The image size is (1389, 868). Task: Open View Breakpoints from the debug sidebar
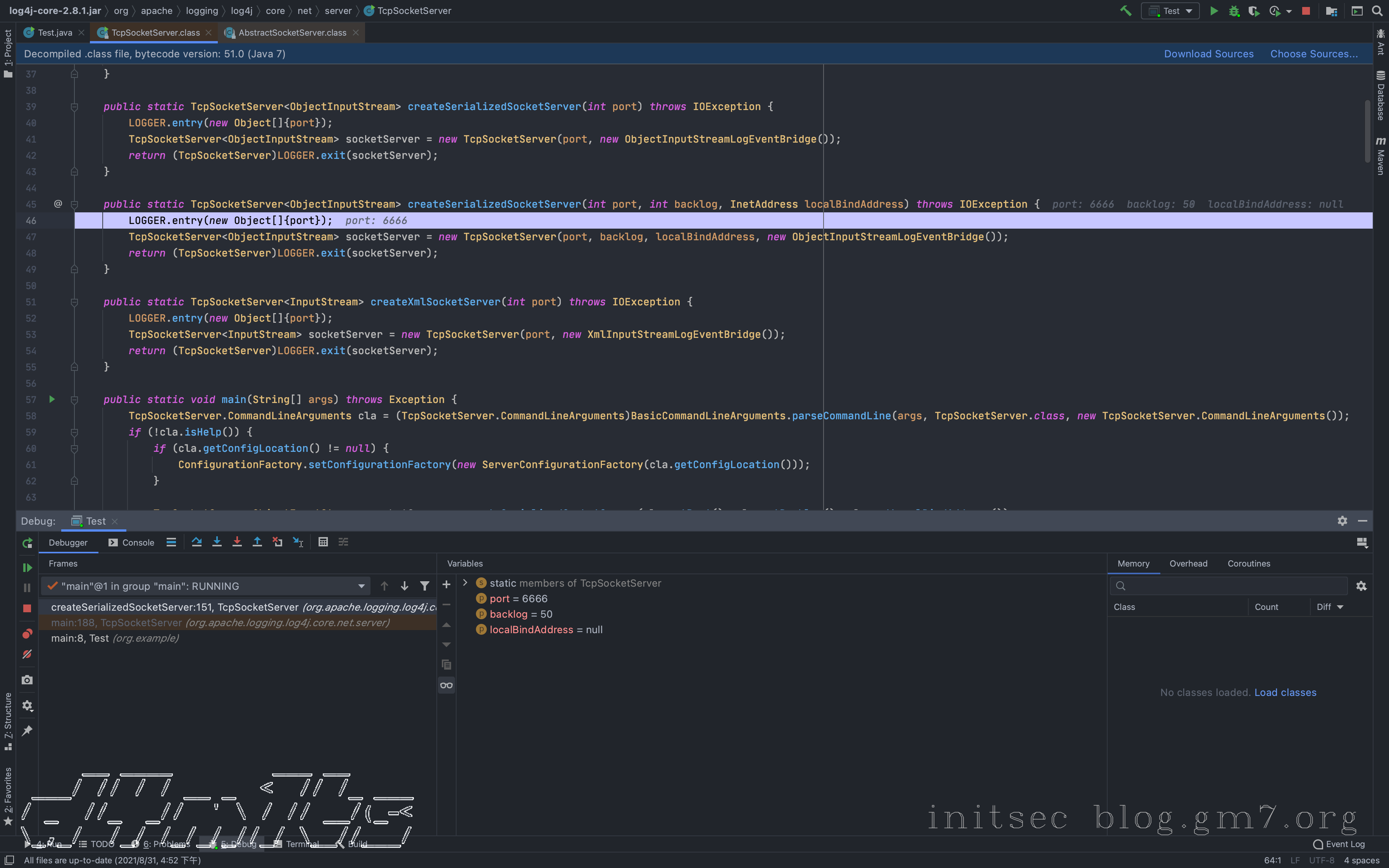click(27, 634)
